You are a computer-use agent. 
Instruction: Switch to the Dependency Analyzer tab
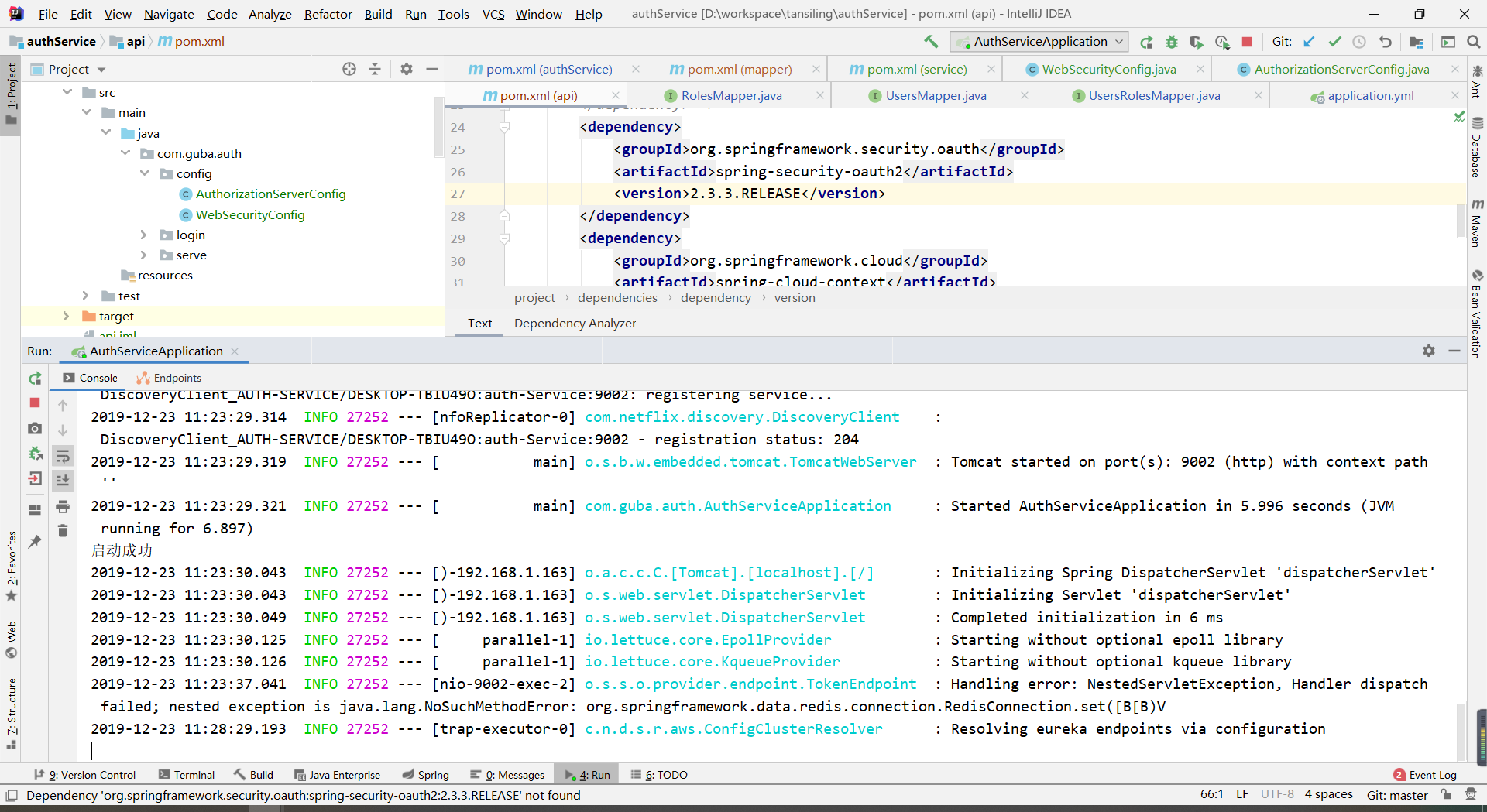pos(575,324)
